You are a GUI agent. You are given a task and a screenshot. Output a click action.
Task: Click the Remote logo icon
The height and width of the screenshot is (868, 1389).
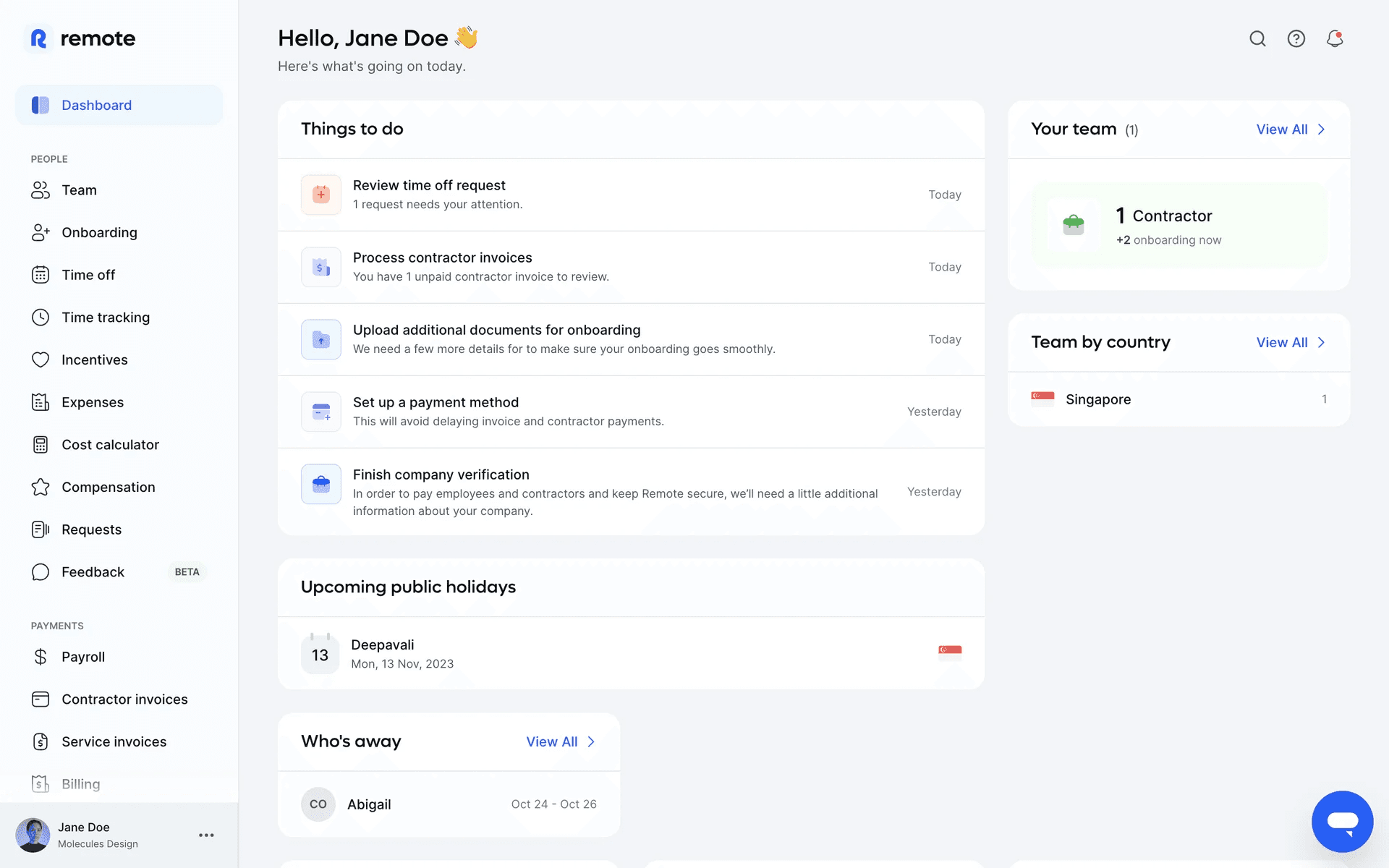(x=39, y=38)
